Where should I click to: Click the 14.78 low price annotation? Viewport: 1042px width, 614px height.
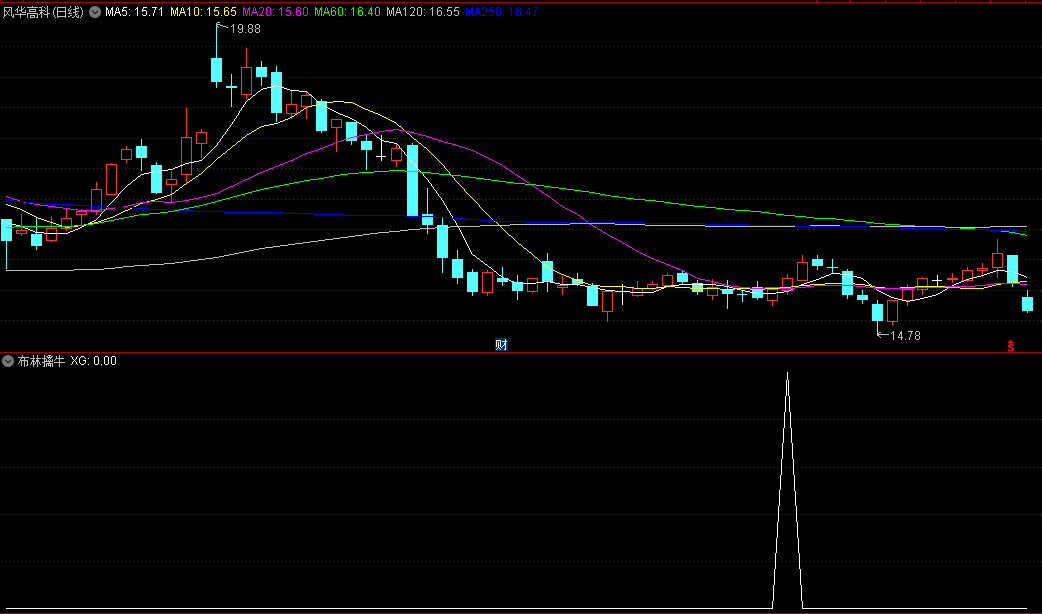[x=905, y=336]
